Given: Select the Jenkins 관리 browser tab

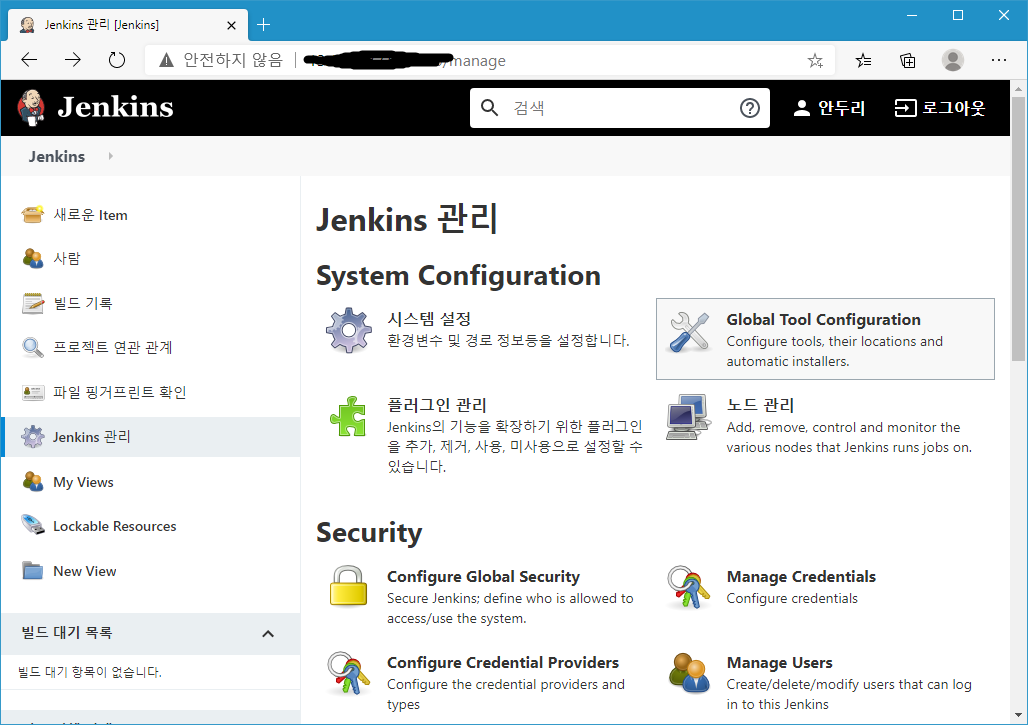Looking at the screenshot, I should click(128, 25).
